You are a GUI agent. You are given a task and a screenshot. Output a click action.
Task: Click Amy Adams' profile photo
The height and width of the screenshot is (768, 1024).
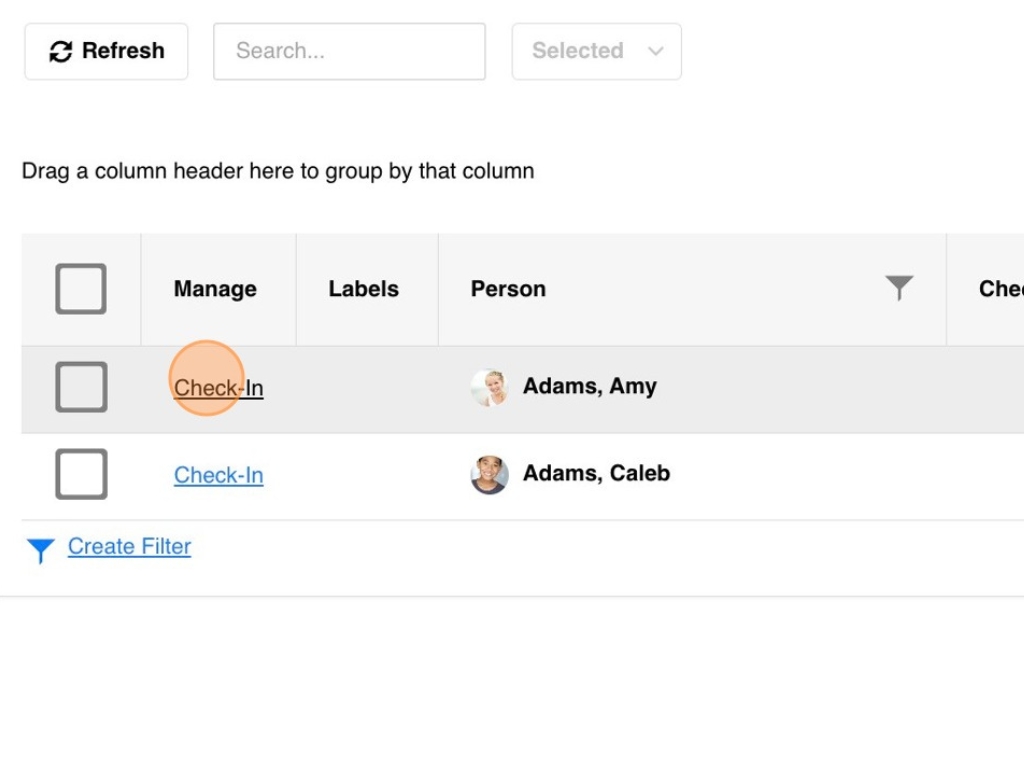pyautogui.click(x=489, y=387)
